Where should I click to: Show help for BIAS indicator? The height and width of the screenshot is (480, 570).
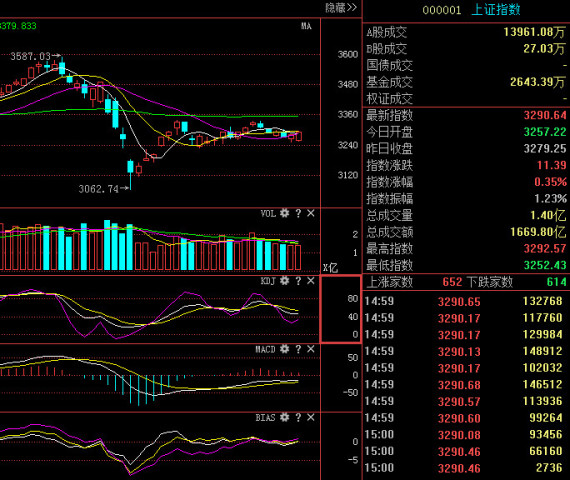pyautogui.click(x=298, y=417)
